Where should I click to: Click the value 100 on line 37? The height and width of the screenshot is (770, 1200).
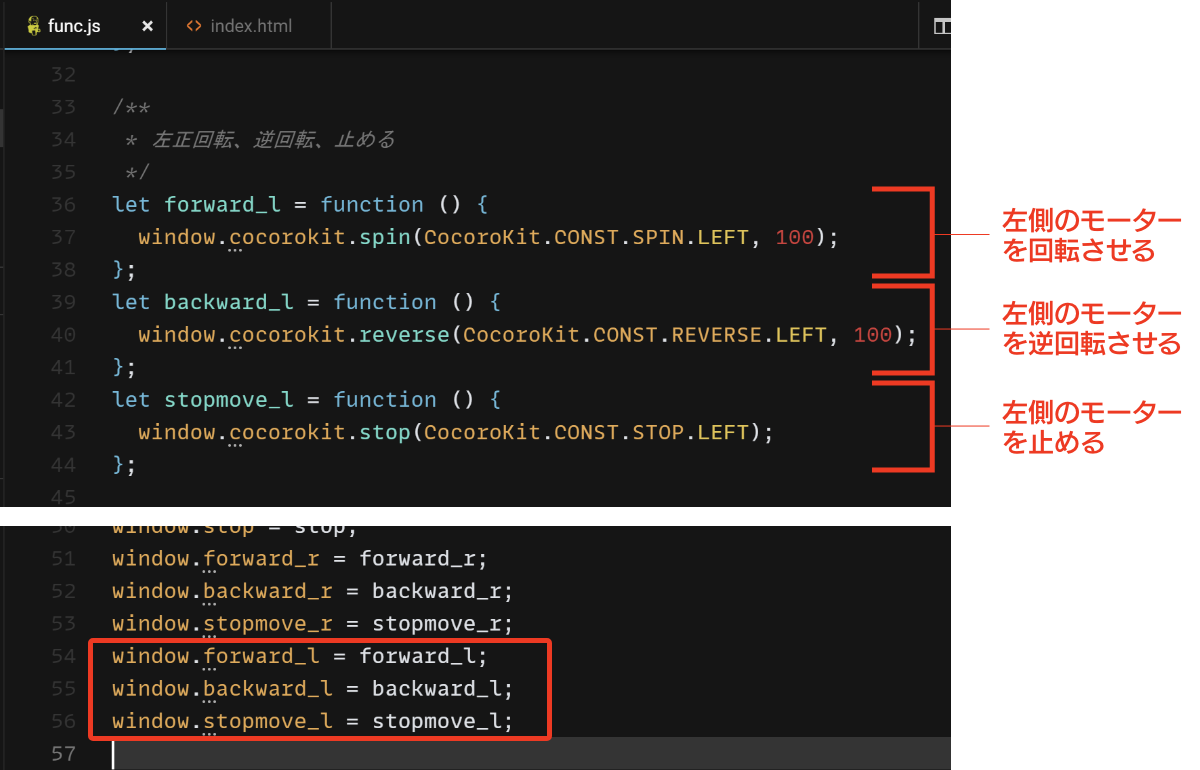795,237
